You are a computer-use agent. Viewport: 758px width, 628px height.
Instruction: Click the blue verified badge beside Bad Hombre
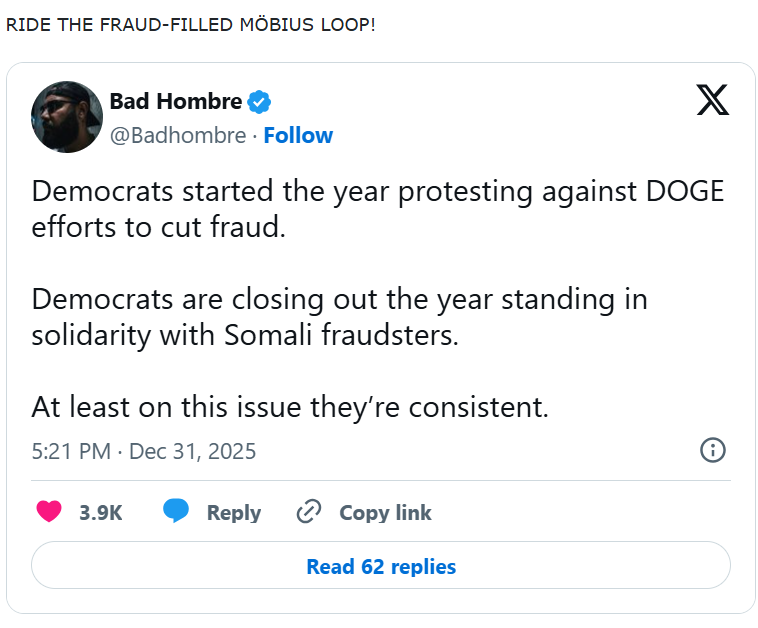coord(260,102)
